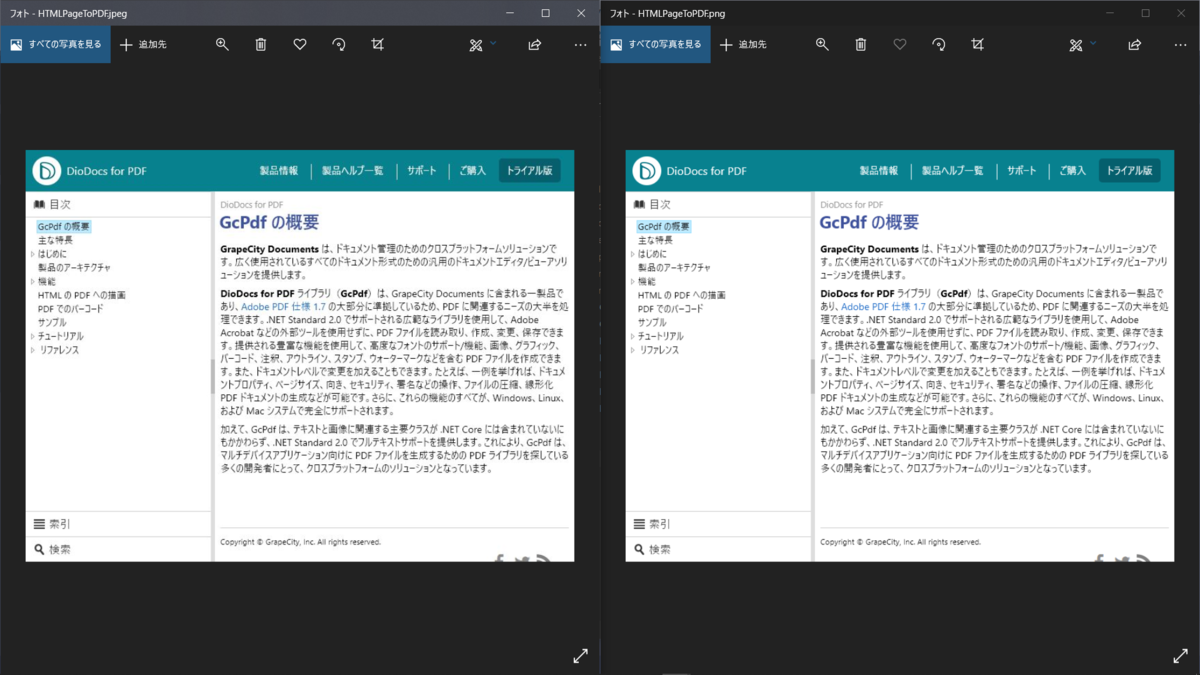
Task: Open 検索 panel header in png image
Action: pyautogui.click(x=719, y=549)
